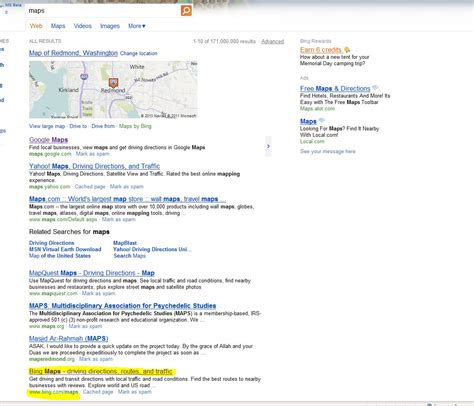
Task: Open Maps.com World's largest map store result
Action: [127, 199]
